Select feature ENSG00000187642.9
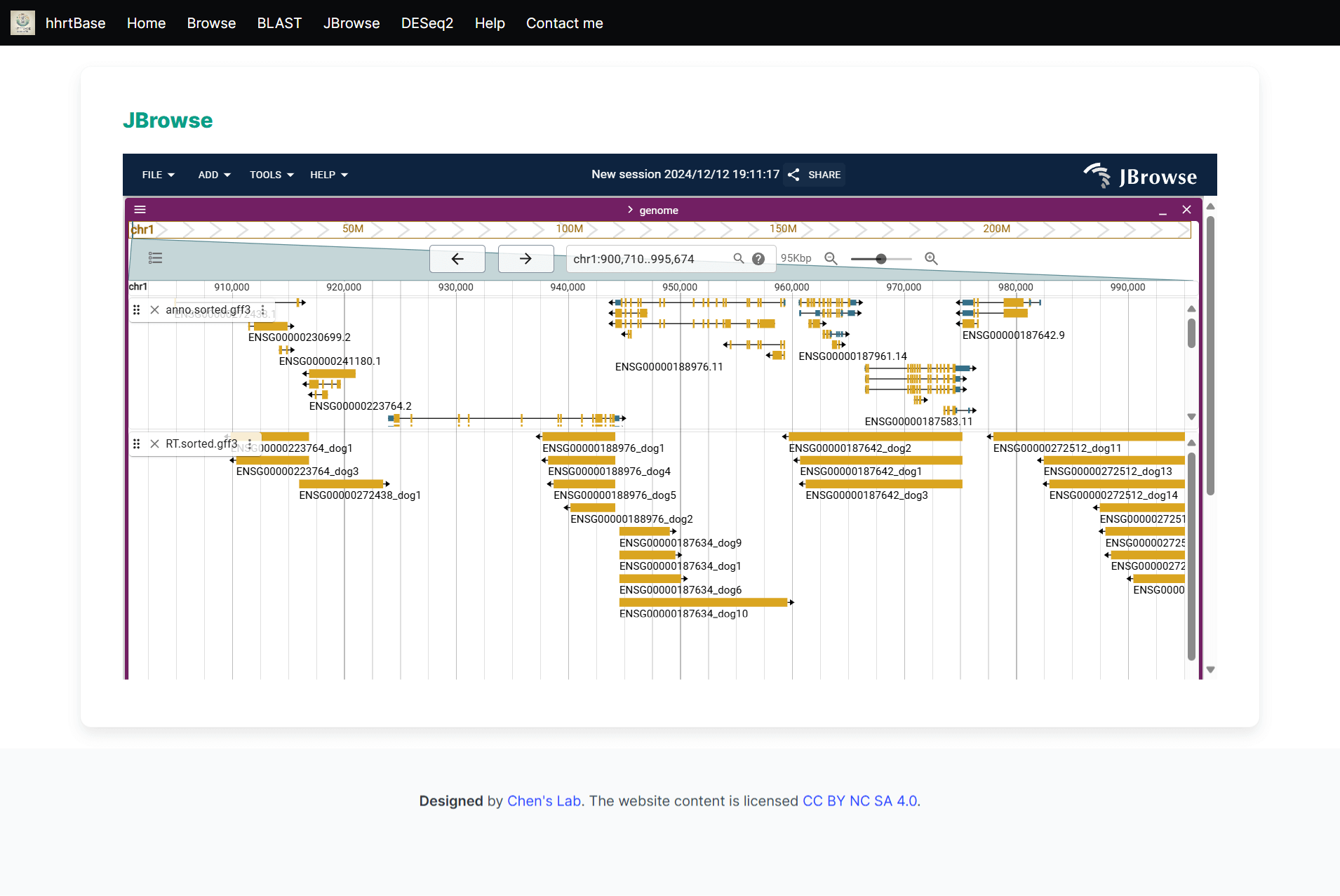The image size is (1340, 896). tap(1013, 335)
